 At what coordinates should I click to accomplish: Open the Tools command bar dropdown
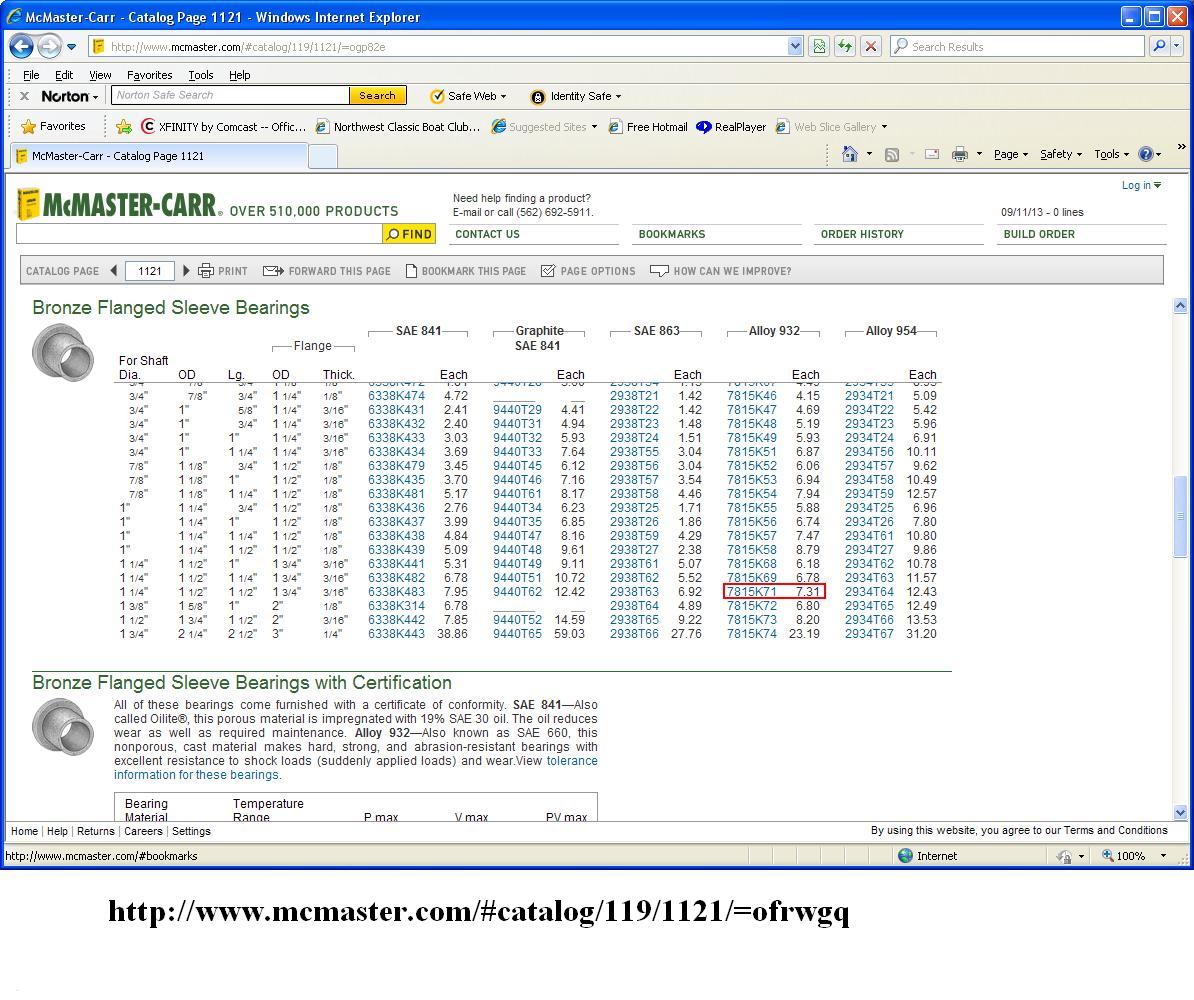pos(1112,154)
